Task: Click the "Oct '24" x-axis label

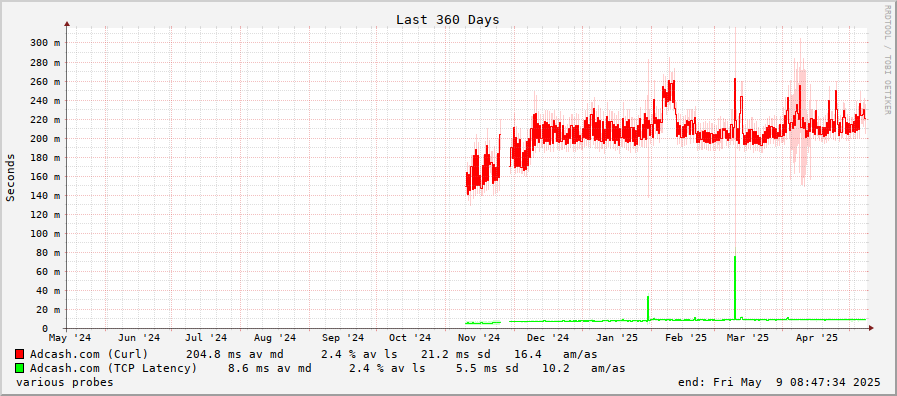Action: click(x=410, y=338)
